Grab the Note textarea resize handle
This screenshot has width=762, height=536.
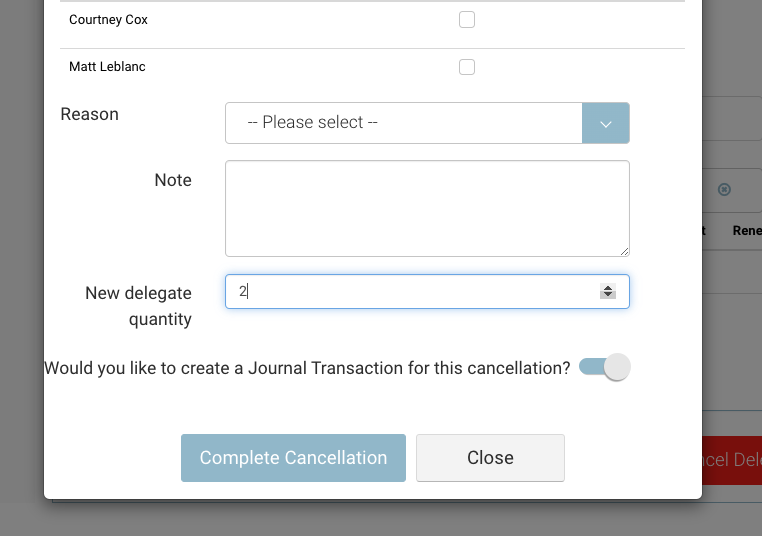point(623,250)
